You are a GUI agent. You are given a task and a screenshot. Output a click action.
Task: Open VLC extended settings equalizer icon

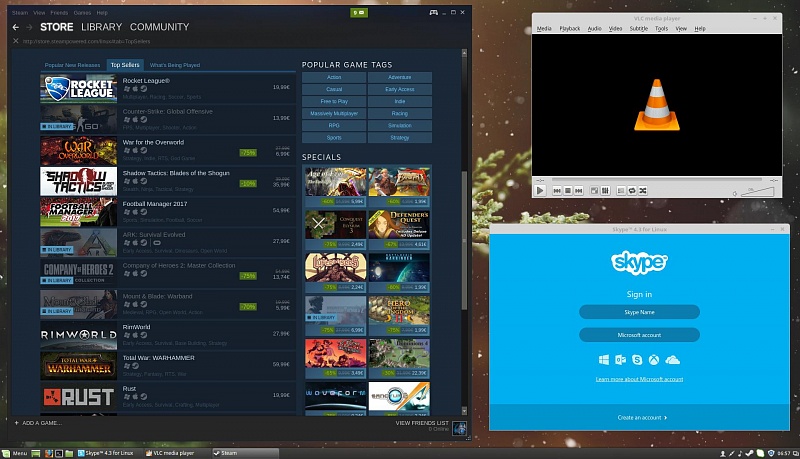(x=605, y=190)
